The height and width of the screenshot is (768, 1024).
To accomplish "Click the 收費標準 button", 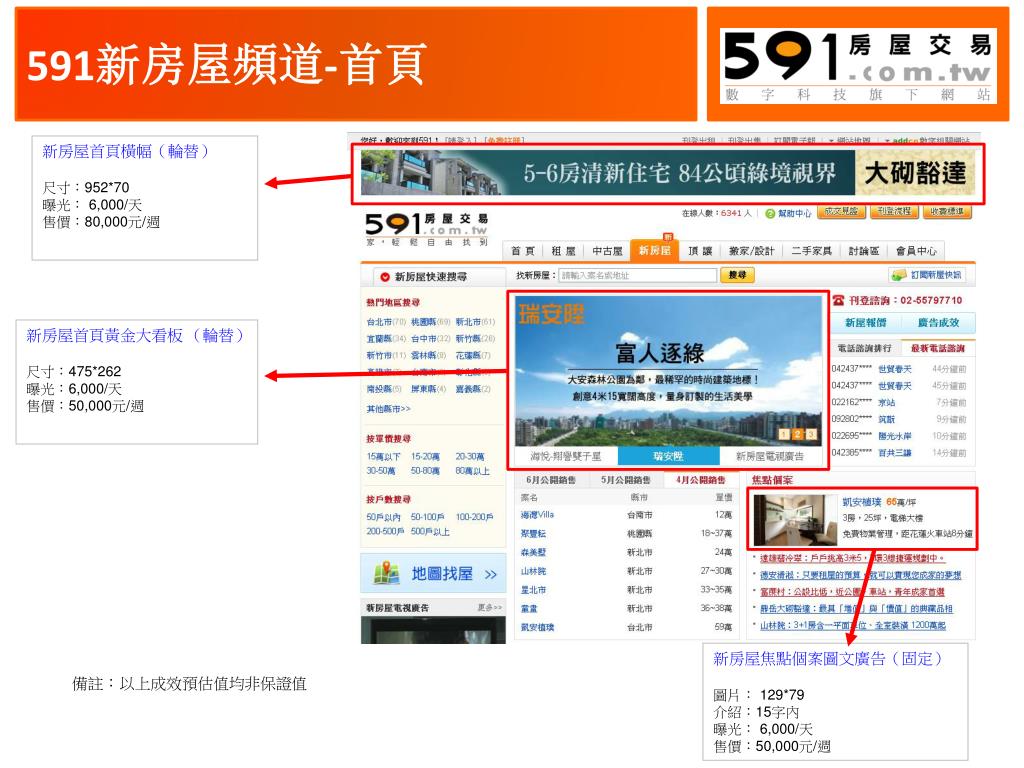I will 947,212.
